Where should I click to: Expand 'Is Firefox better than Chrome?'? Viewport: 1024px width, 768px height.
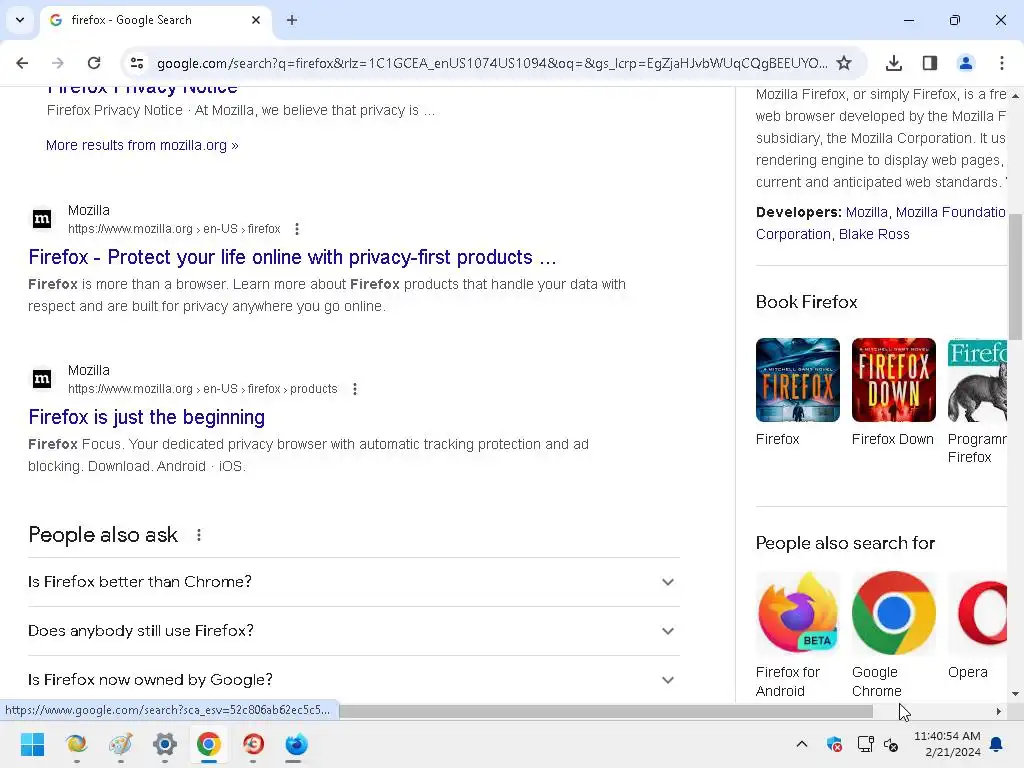[353, 582]
